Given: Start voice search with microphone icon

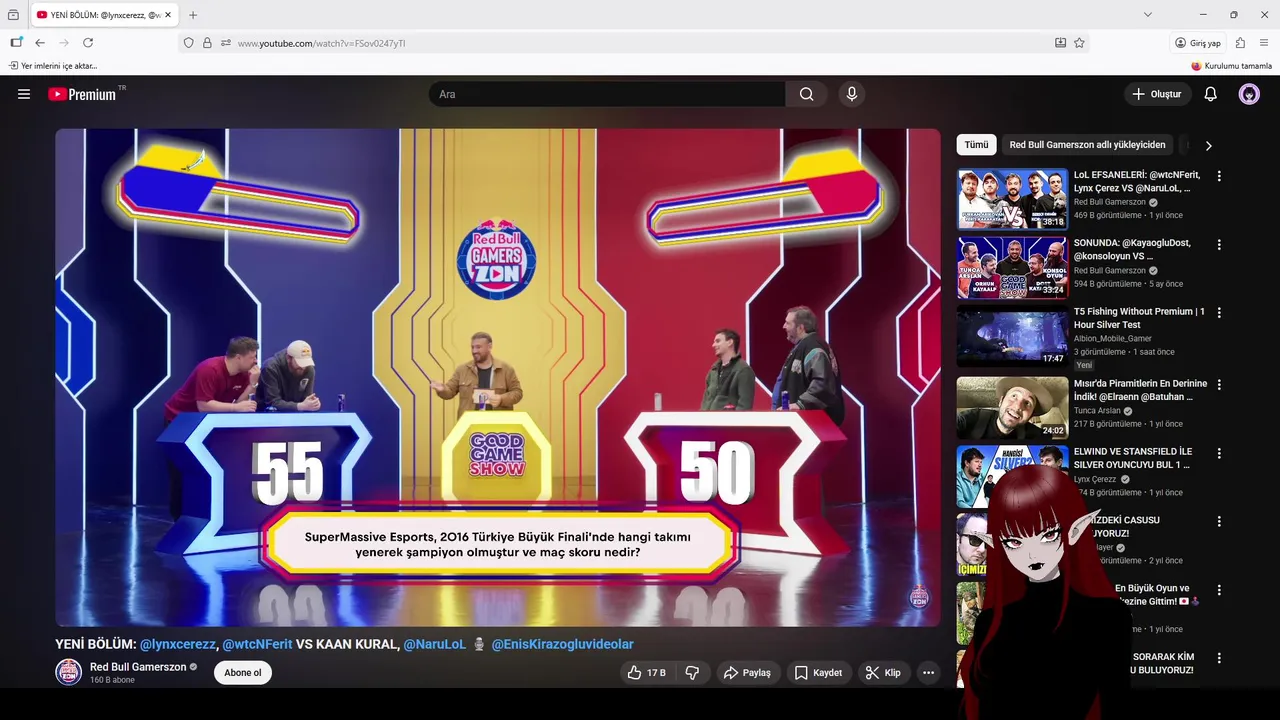Looking at the screenshot, I should (x=852, y=94).
